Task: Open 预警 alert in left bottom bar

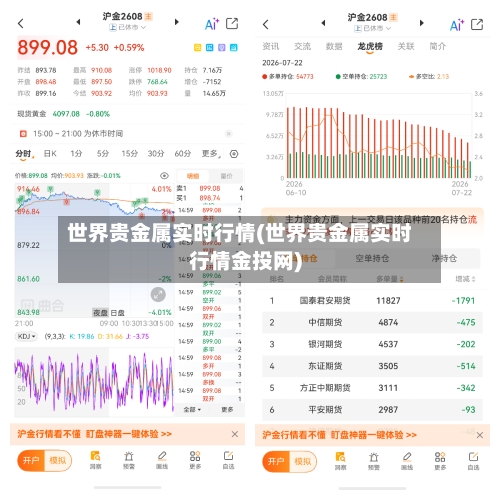Action: [129, 460]
